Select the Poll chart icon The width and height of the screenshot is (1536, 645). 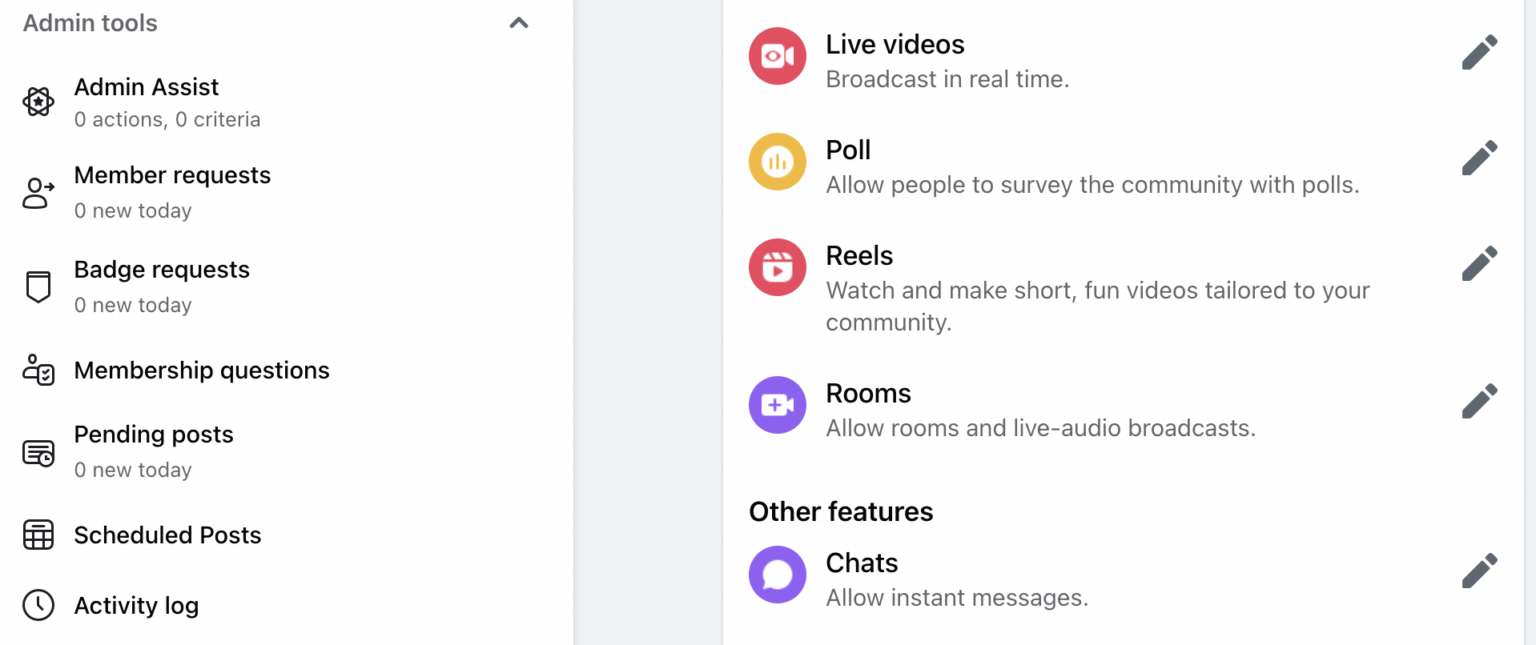[777, 161]
